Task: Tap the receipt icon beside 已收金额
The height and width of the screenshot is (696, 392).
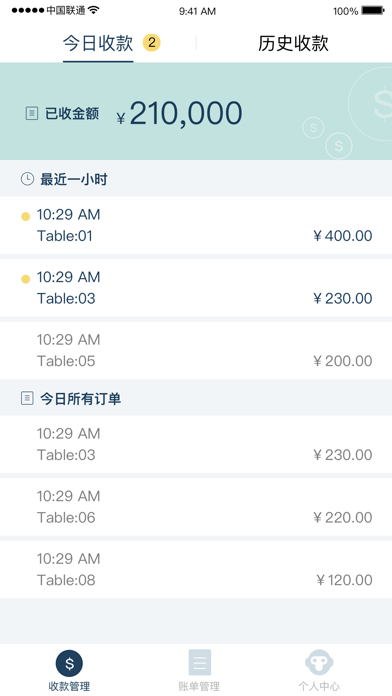Action: (32, 114)
